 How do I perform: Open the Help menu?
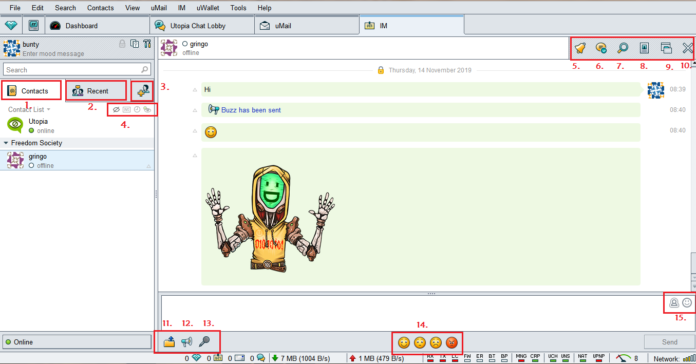(x=264, y=8)
